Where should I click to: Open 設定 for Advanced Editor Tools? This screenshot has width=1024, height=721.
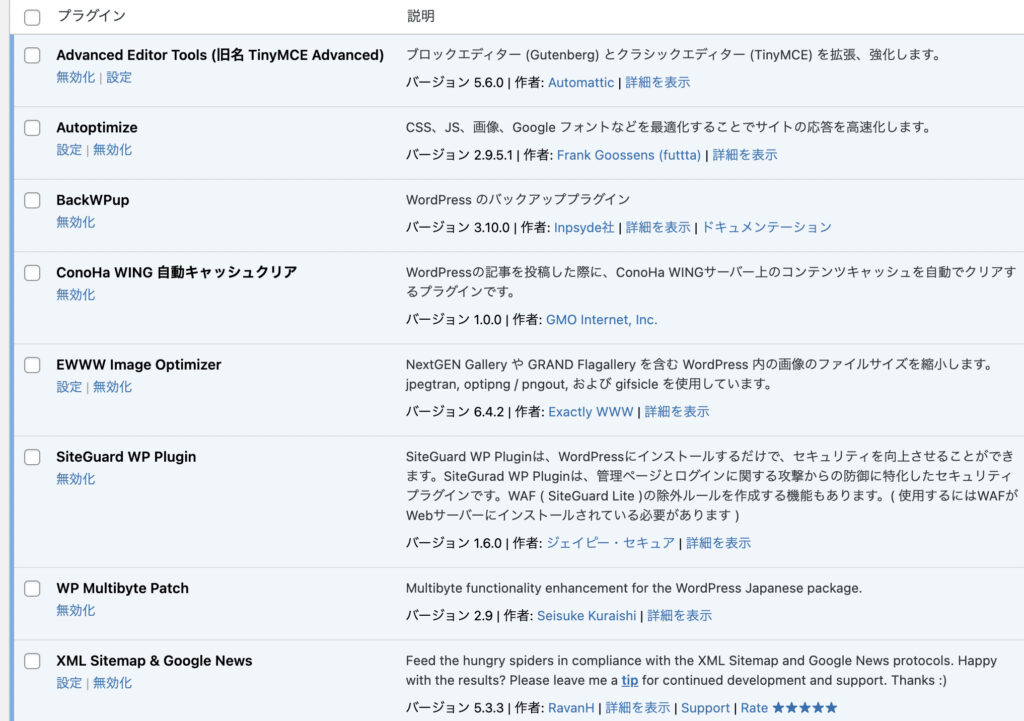pyautogui.click(x=119, y=77)
